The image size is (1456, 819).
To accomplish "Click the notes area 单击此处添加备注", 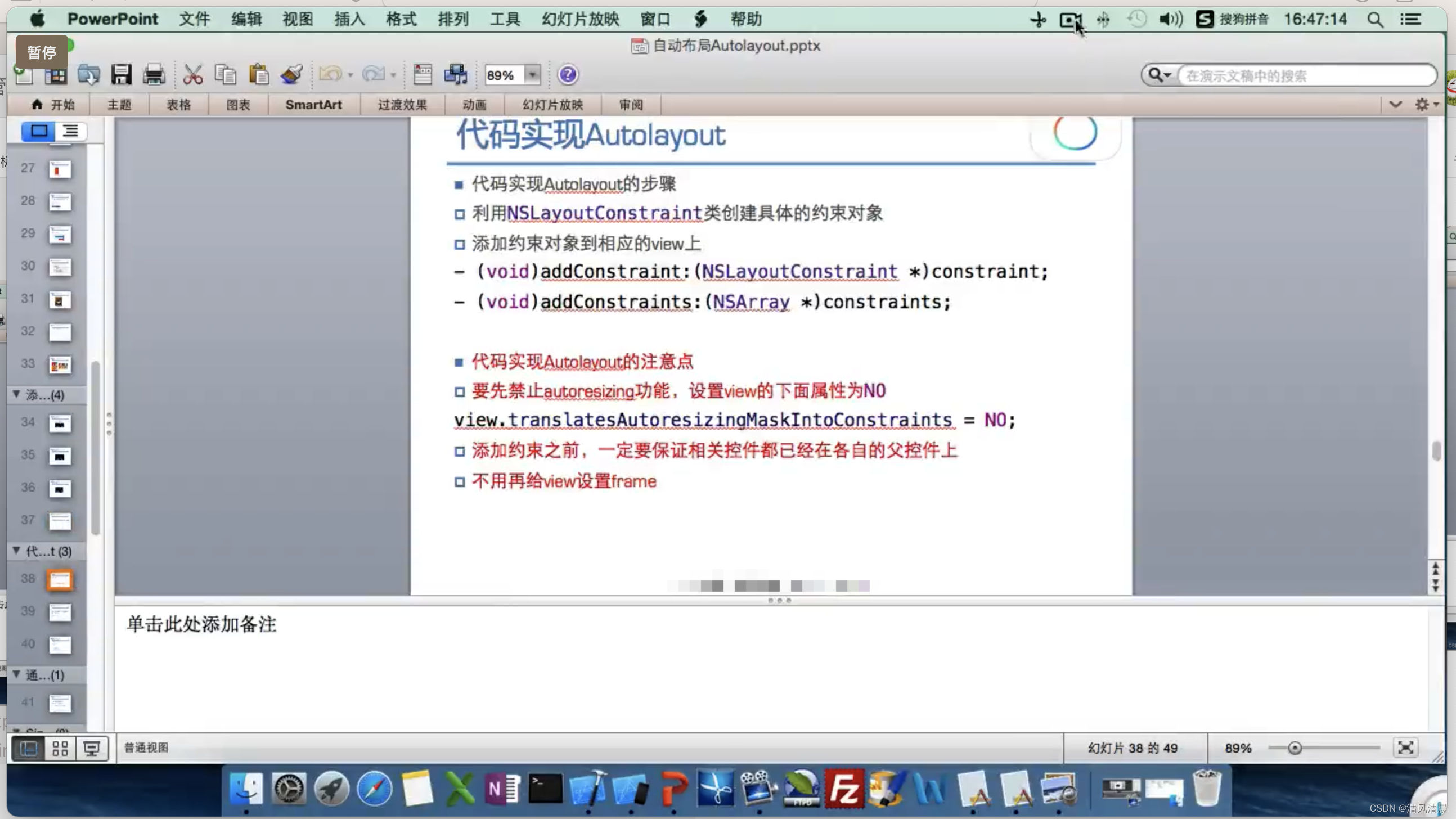I will coord(201,624).
